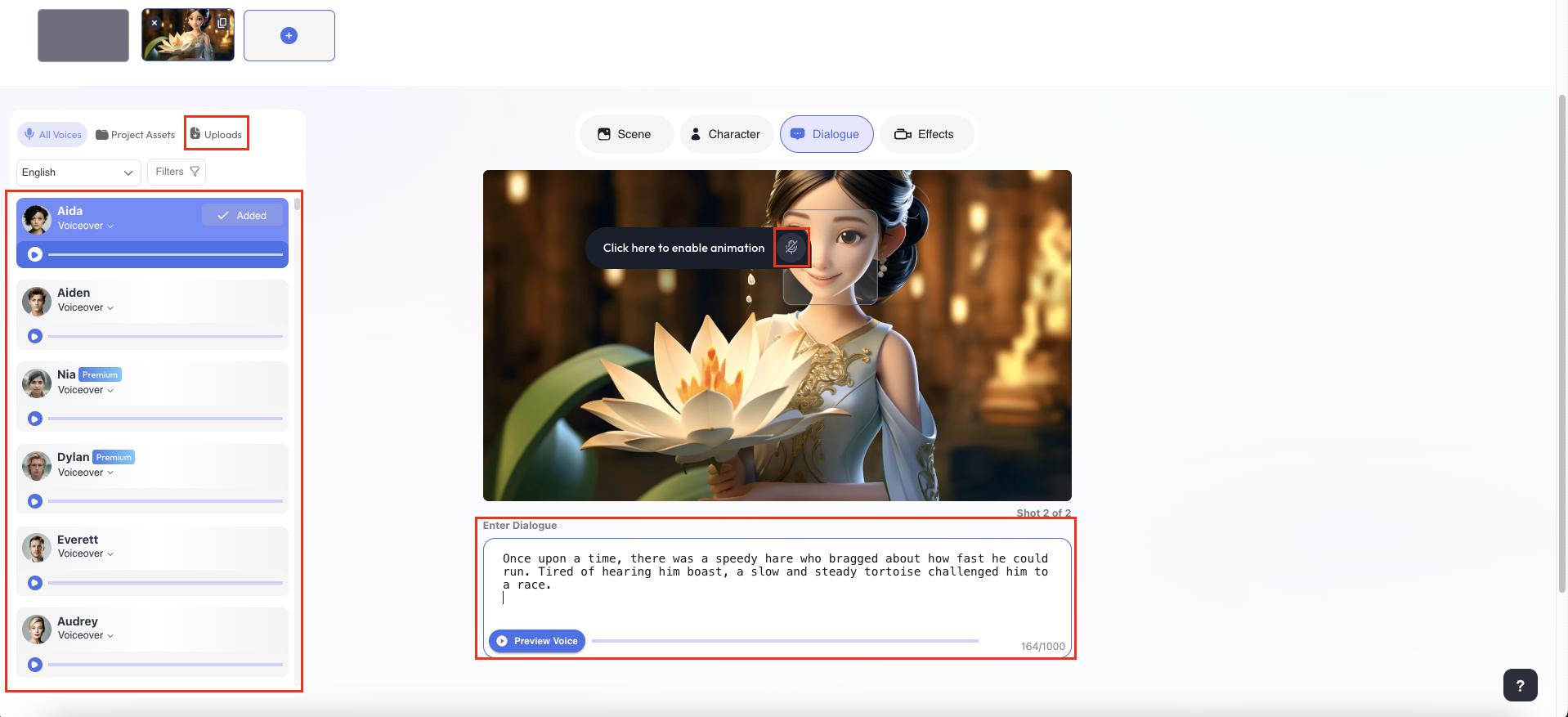1568x717 pixels.
Task: Seek within Dylan's audio progress bar
Action: 165,501
